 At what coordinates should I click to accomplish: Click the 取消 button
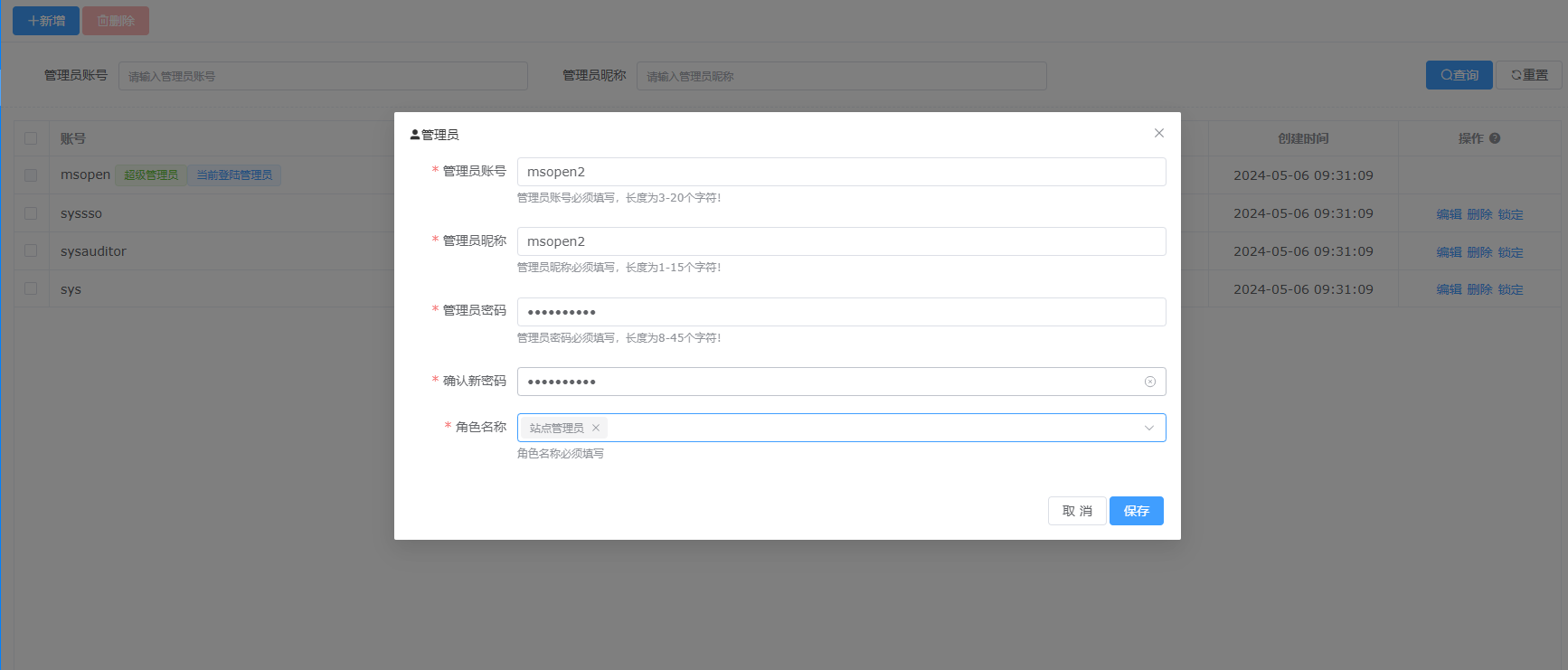(x=1076, y=511)
